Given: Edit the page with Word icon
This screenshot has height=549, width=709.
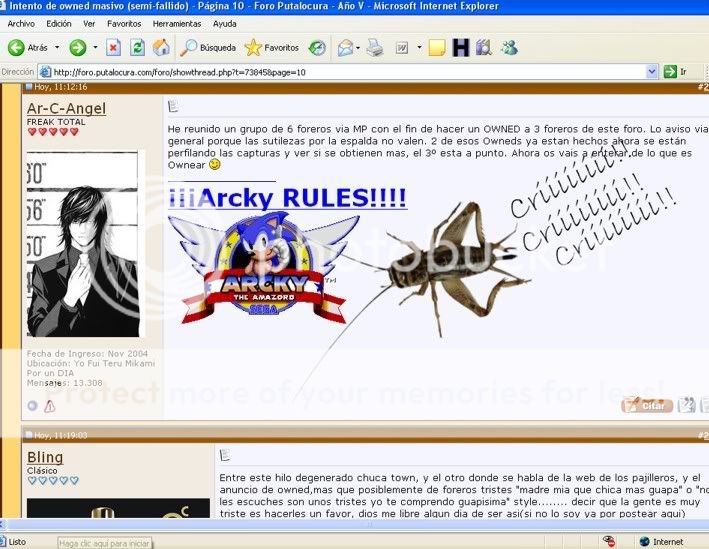Looking at the screenshot, I should click(402, 47).
